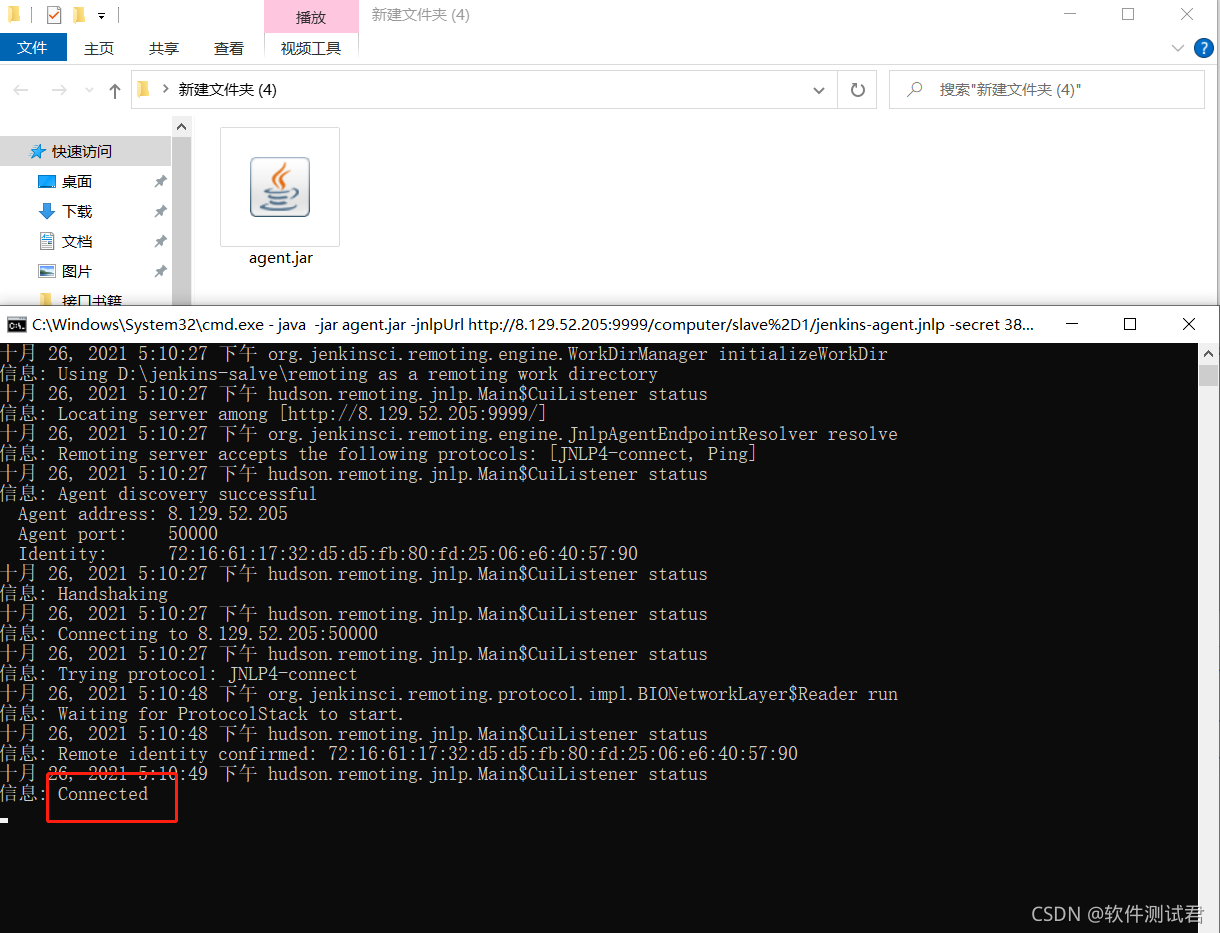Maximize the Explorer window
This screenshot has width=1220, height=933.
(x=1128, y=15)
